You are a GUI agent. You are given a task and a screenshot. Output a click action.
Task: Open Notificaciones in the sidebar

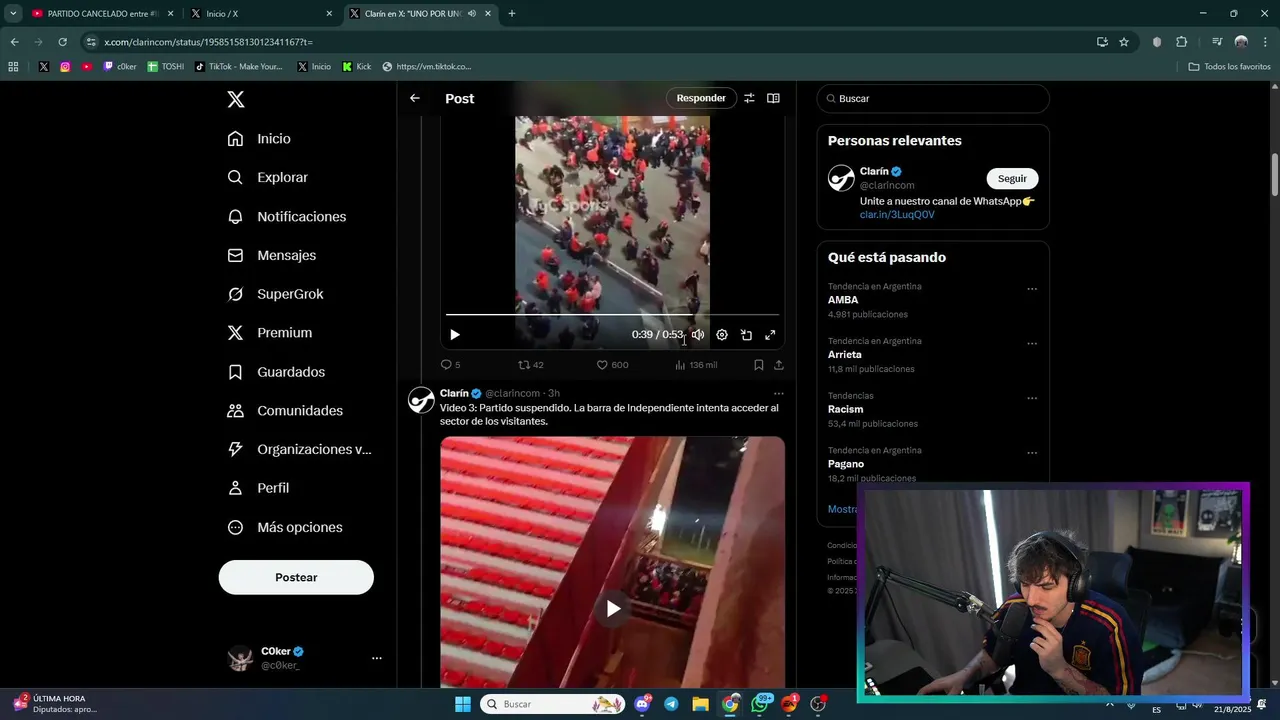pos(286,216)
